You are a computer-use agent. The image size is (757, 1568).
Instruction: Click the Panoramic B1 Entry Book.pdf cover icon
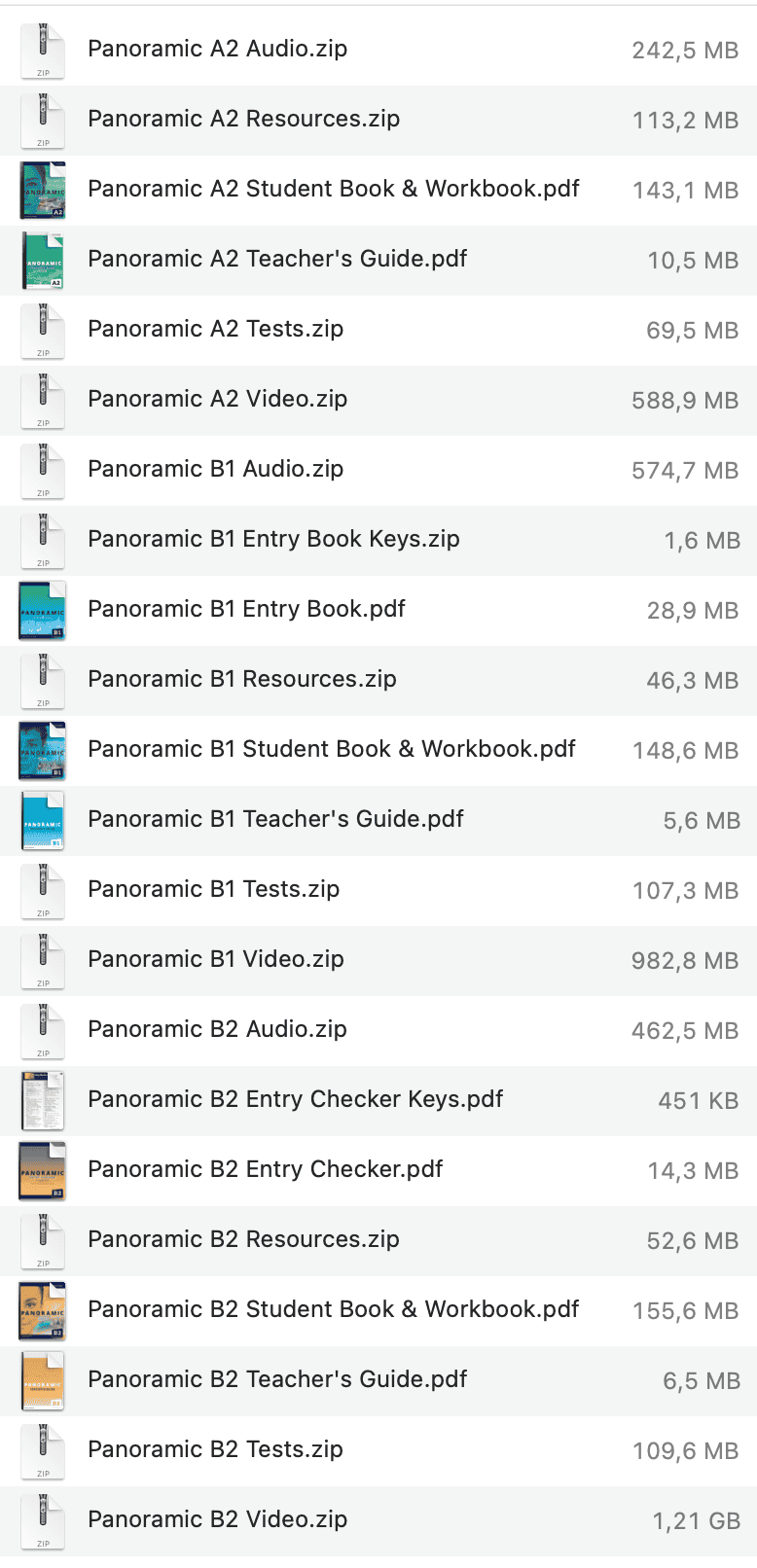tap(43, 611)
